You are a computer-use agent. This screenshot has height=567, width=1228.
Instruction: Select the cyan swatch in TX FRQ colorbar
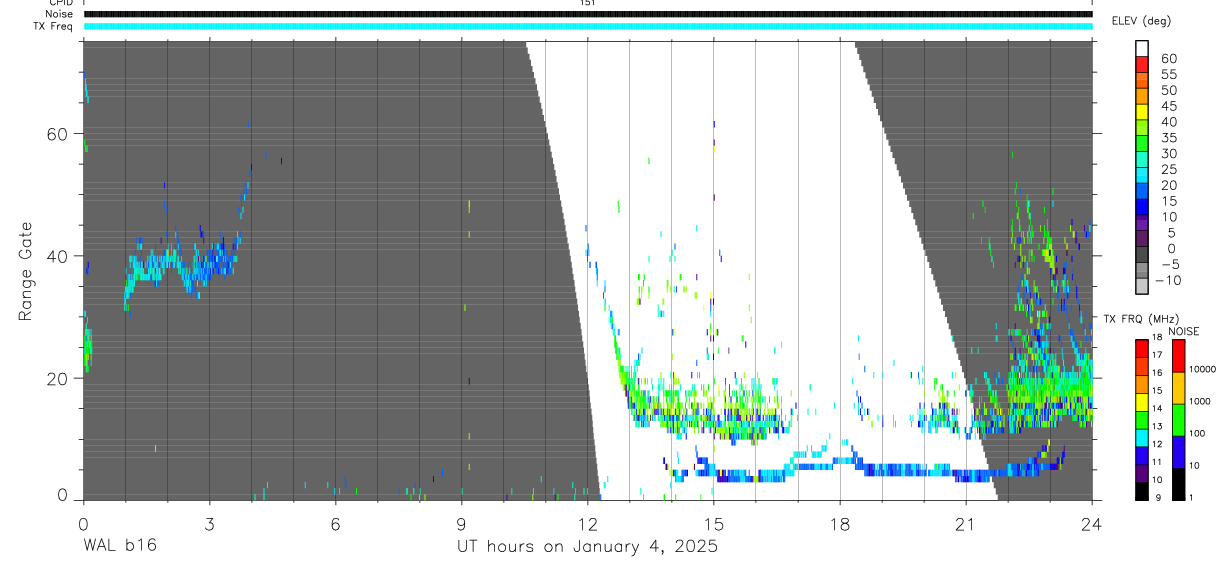(1141, 438)
